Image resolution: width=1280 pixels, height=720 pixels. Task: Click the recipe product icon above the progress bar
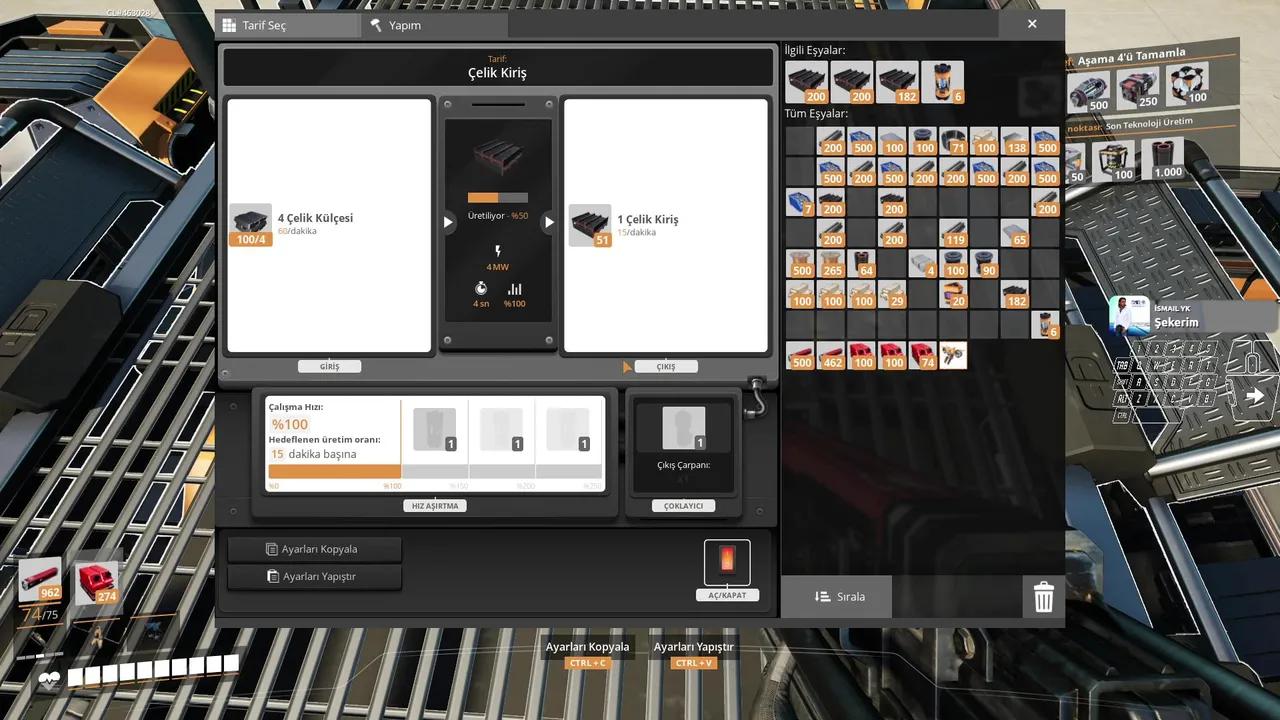(x=498, y=159)
